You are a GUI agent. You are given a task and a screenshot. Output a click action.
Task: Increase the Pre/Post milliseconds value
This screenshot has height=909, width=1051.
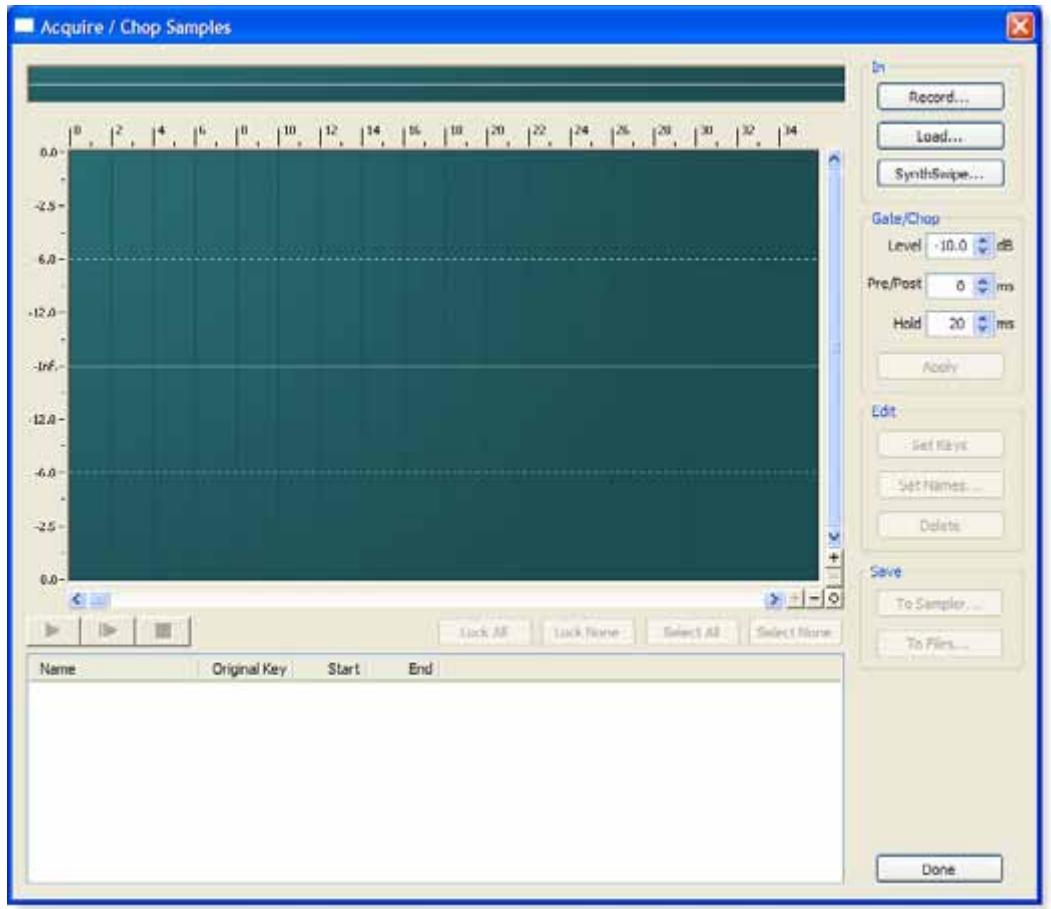[x=983, y=283]
